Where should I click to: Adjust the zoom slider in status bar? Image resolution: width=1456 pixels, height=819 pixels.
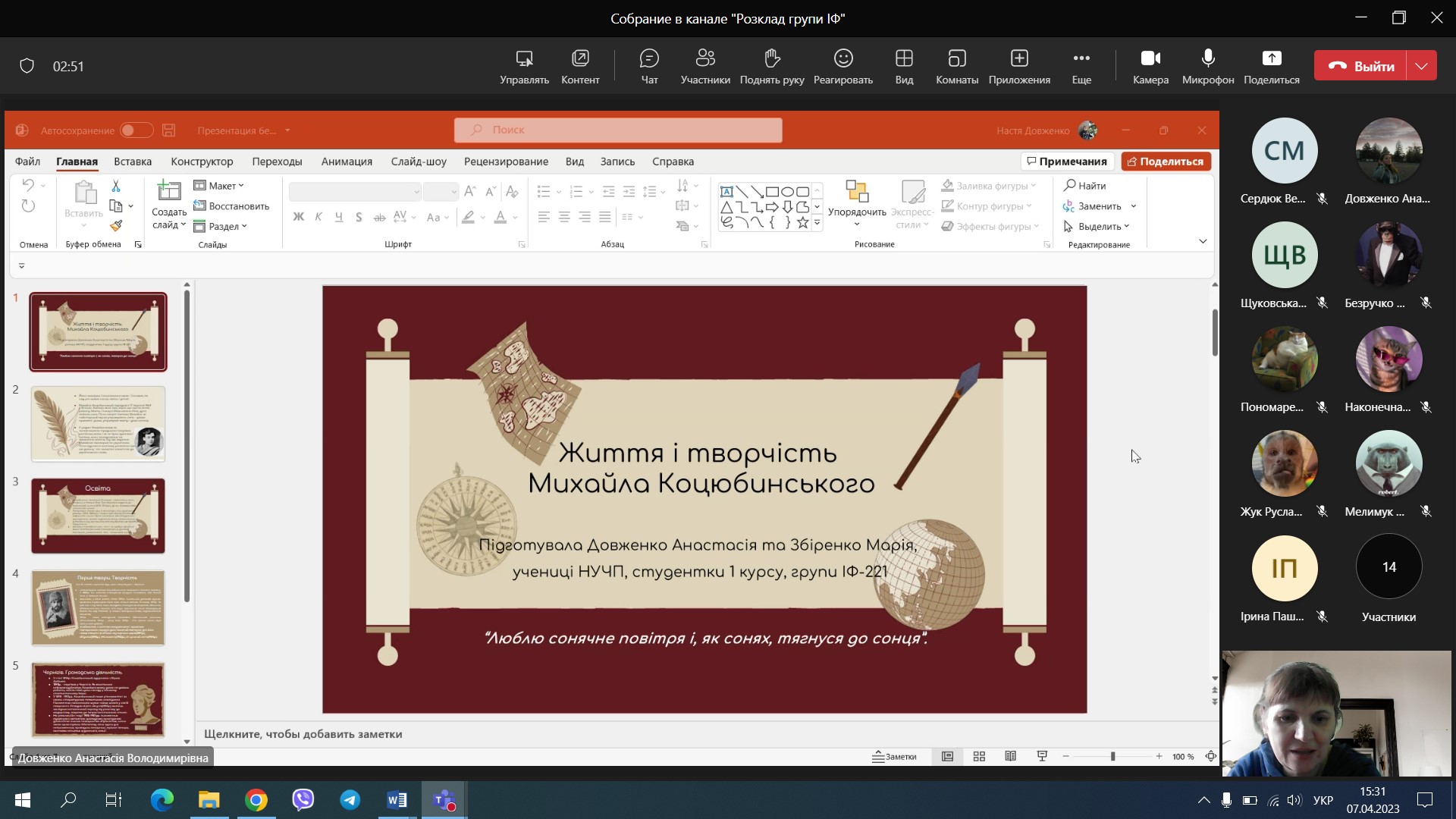(1112, 756)
